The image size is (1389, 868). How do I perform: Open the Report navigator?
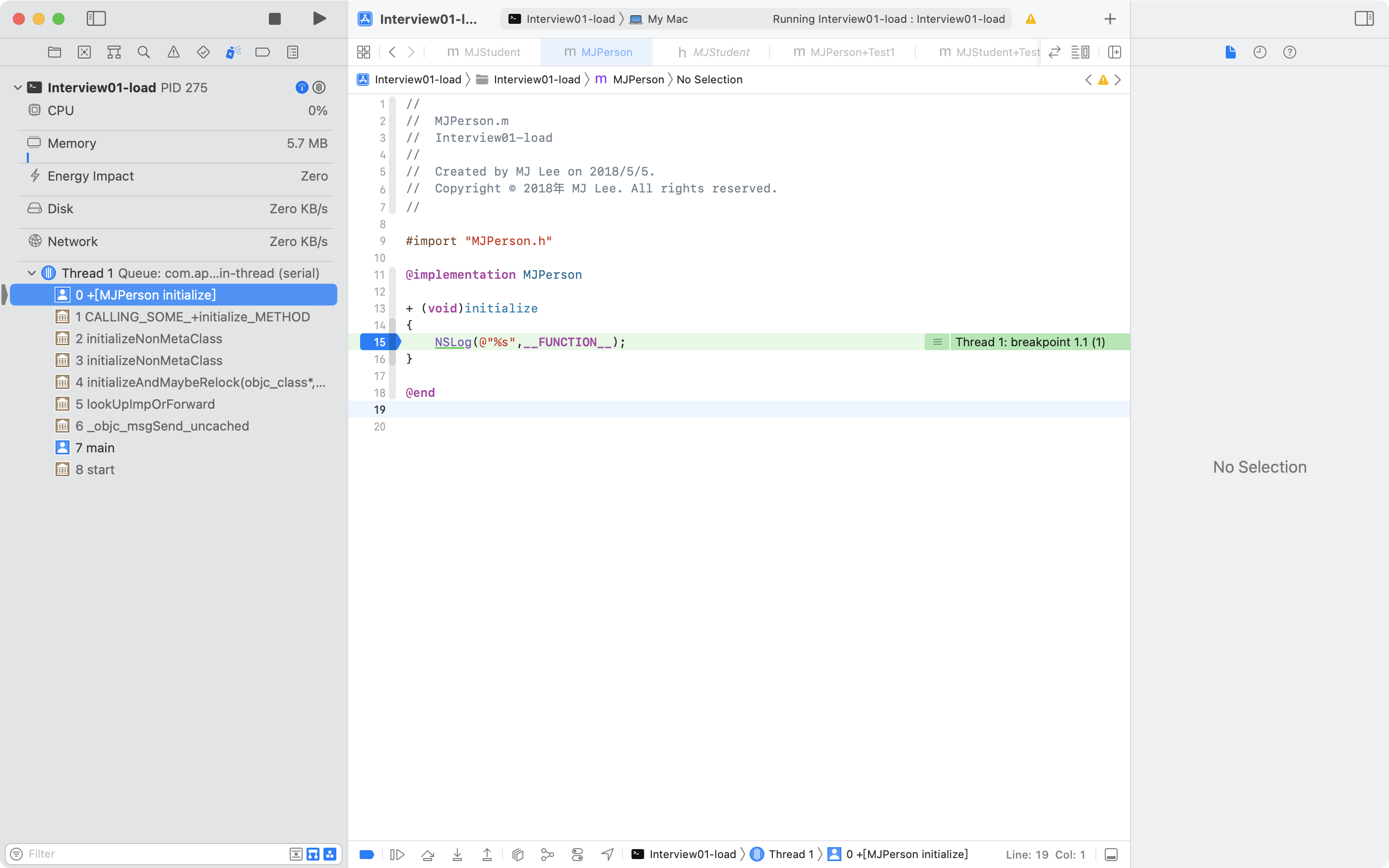[293, 52]
